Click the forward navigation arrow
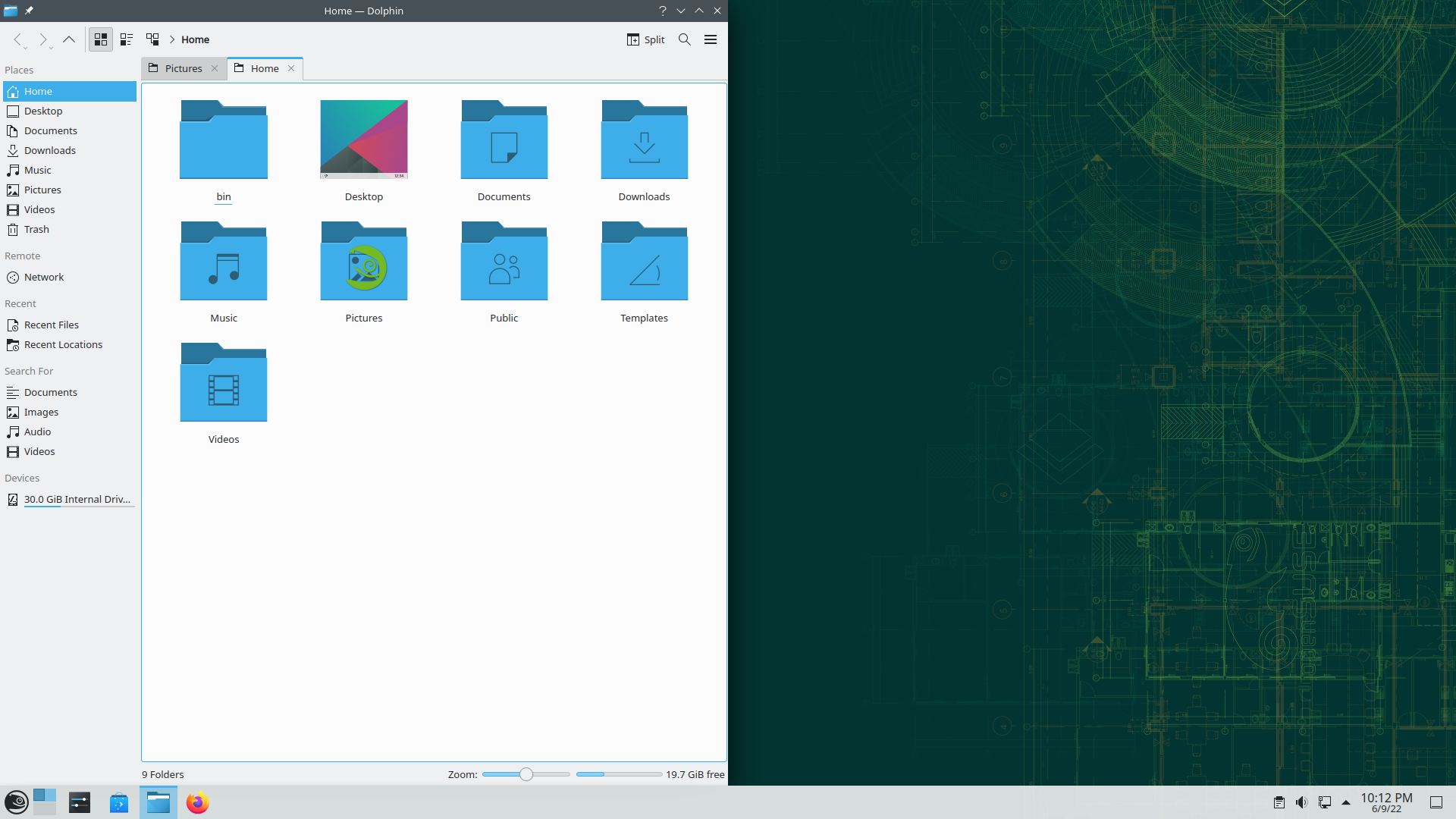 tap(42, 39)
